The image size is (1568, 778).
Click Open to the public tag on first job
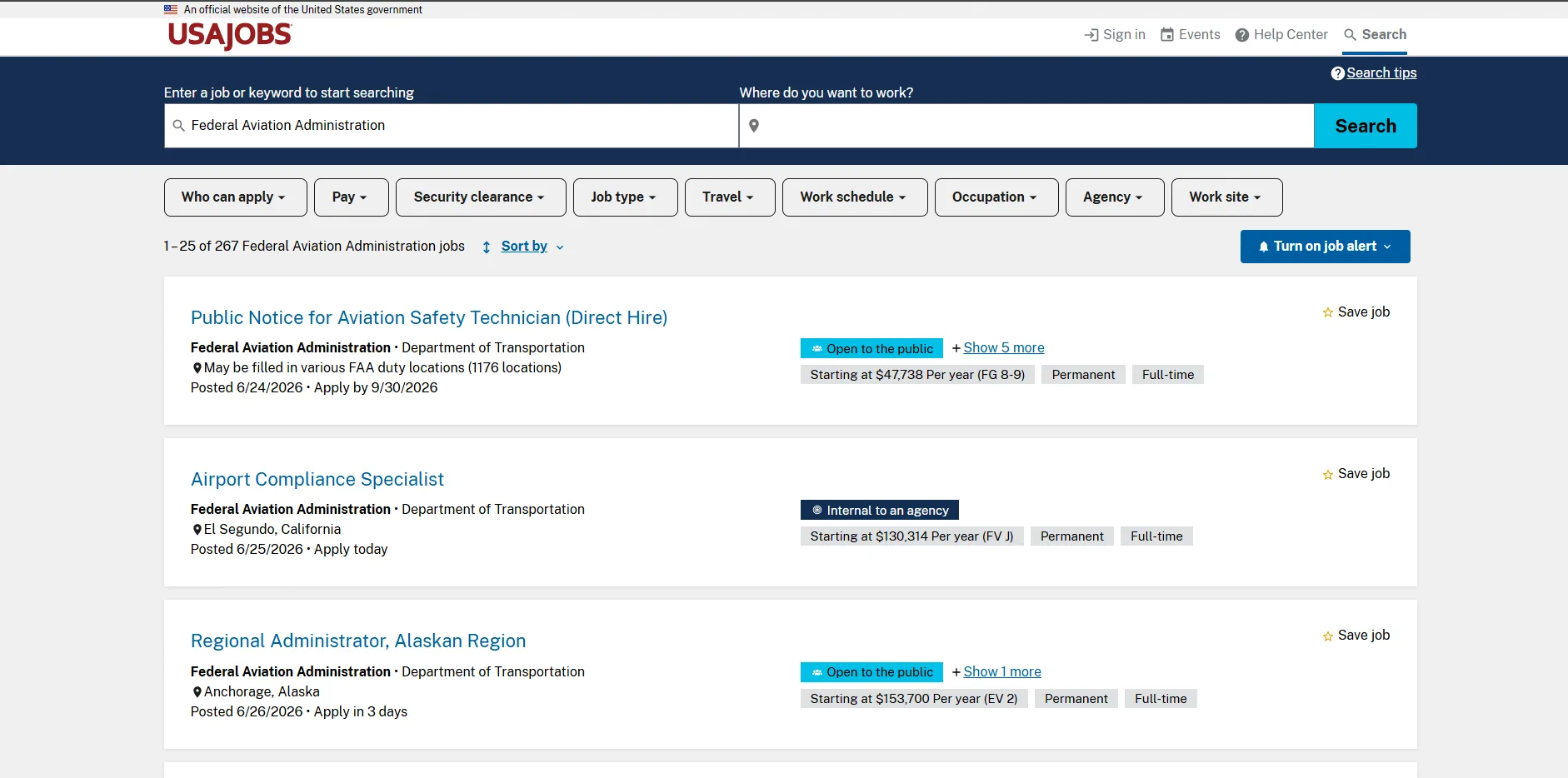871,348
